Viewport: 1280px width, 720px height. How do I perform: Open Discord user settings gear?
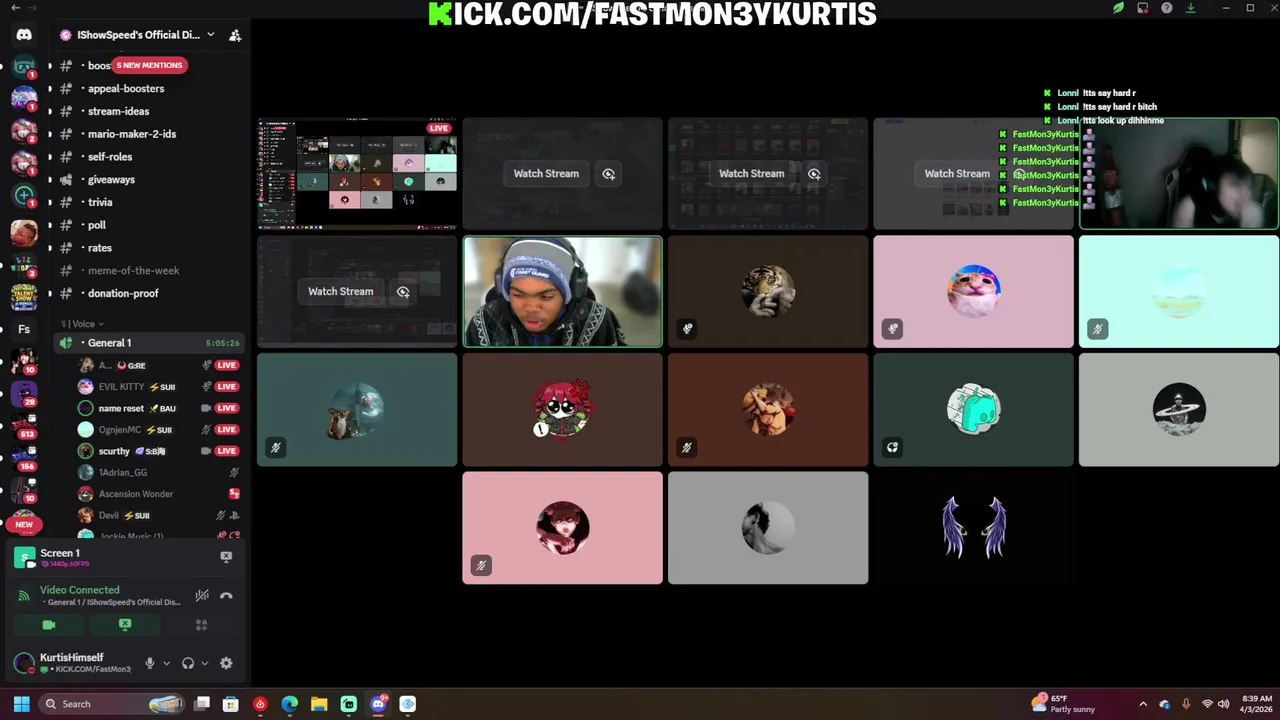[x=226, y=663]
